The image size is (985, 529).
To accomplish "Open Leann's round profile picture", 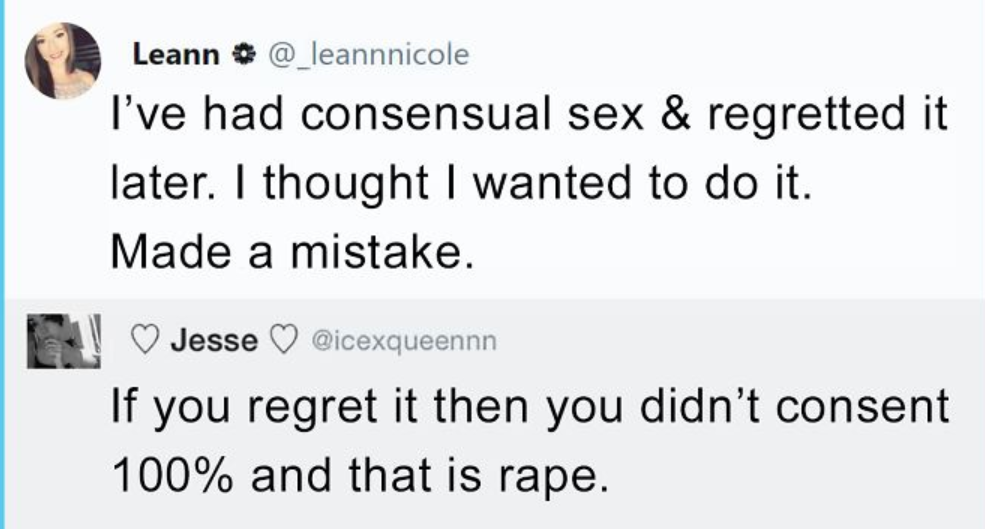I will point(63,61).
